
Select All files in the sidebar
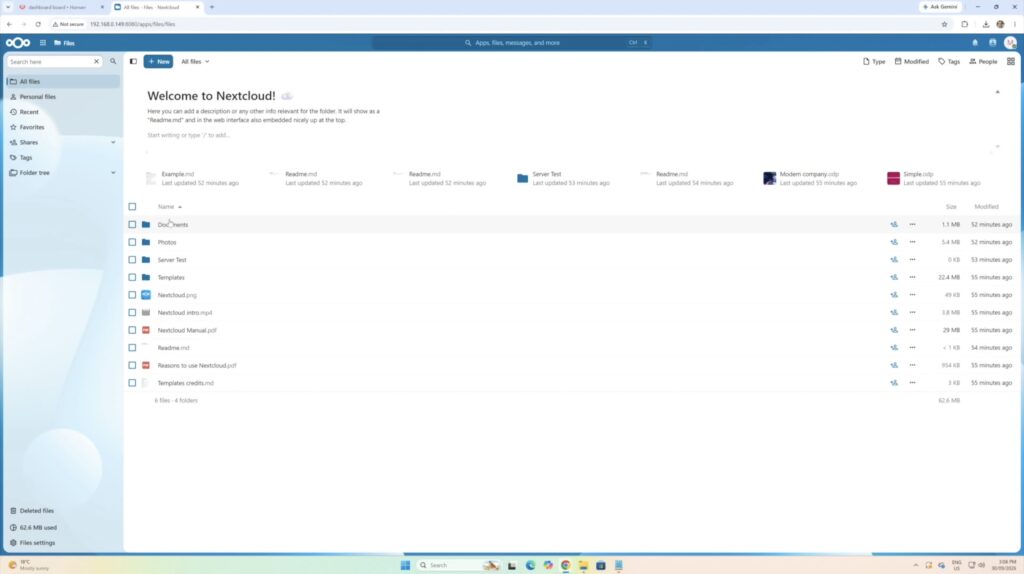point(63,82)
